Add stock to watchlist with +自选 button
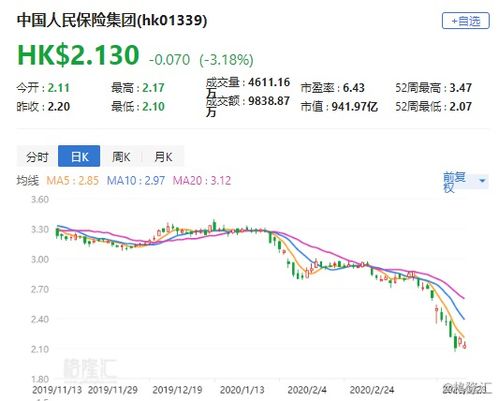 tap(465, 21)
